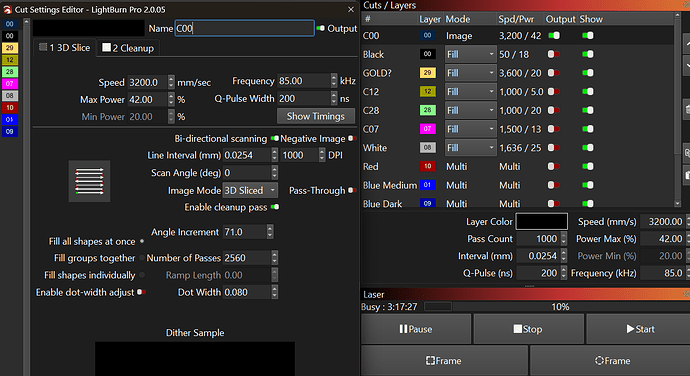
Task: Select dark blue 09 swatch in editor sidebar
Action: tap(10, 131)
